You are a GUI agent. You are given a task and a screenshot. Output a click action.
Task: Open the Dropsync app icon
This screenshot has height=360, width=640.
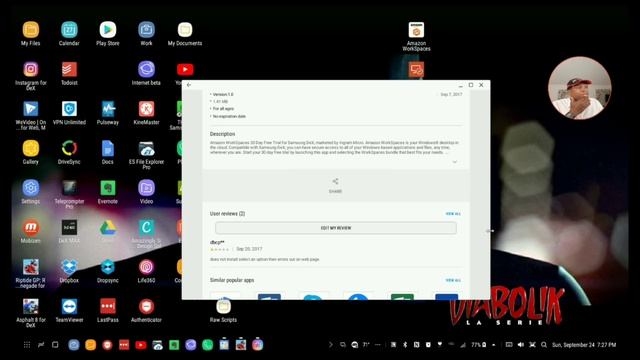point(108,267)
